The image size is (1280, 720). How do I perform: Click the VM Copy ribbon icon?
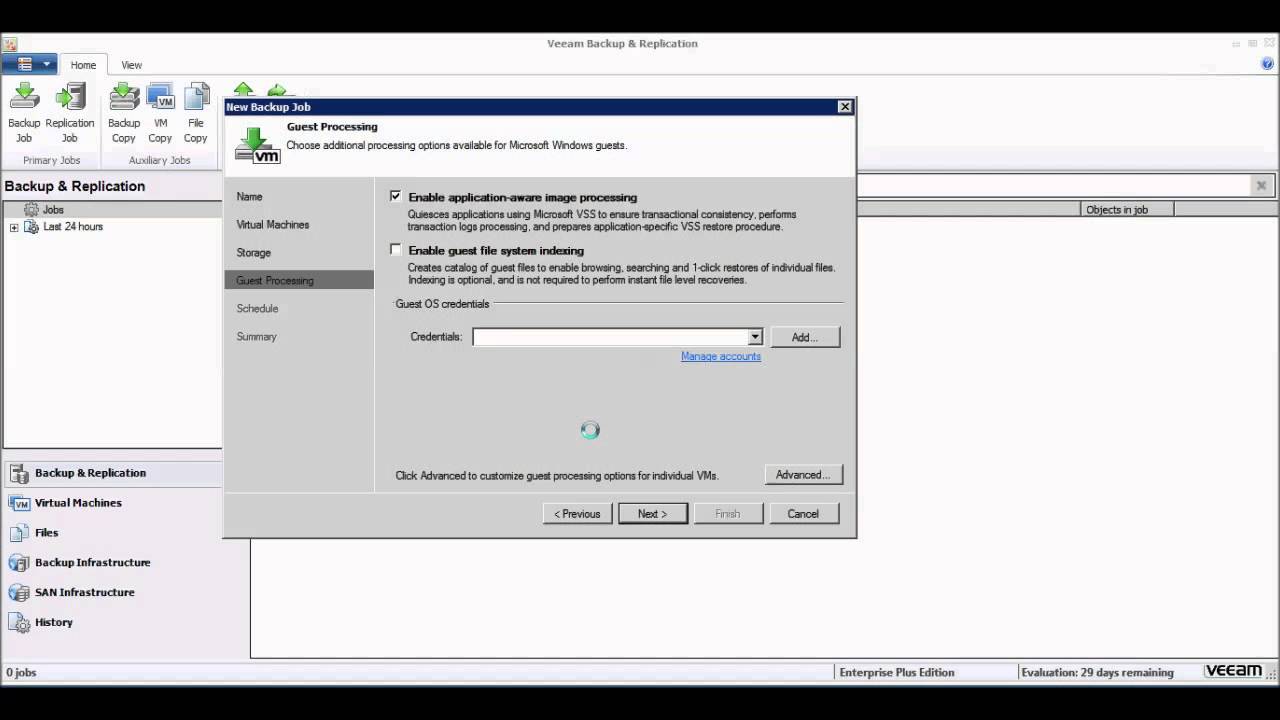(x=160, y=97)
